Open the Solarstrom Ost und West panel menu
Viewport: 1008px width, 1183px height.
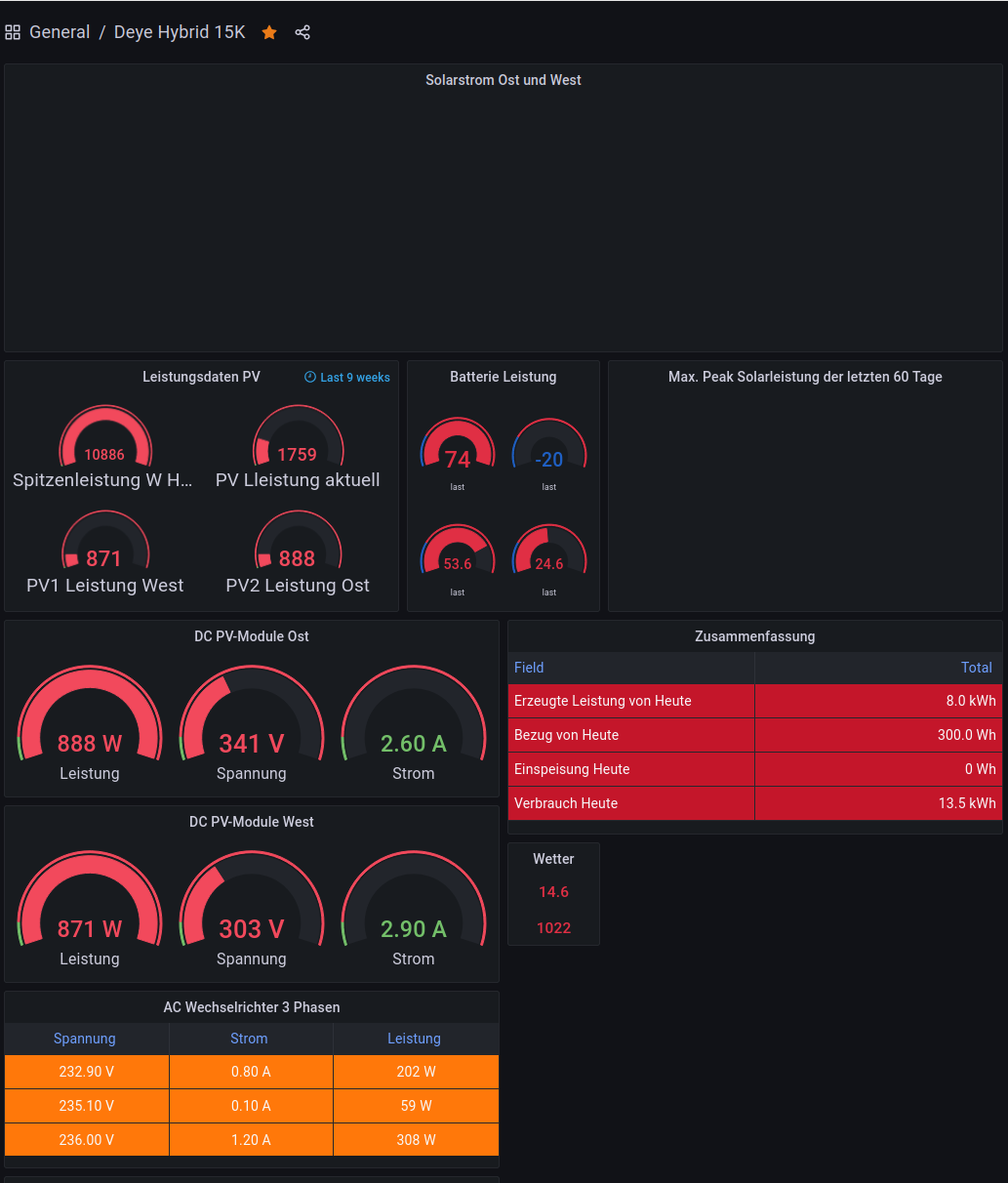[x=503, y=80]
